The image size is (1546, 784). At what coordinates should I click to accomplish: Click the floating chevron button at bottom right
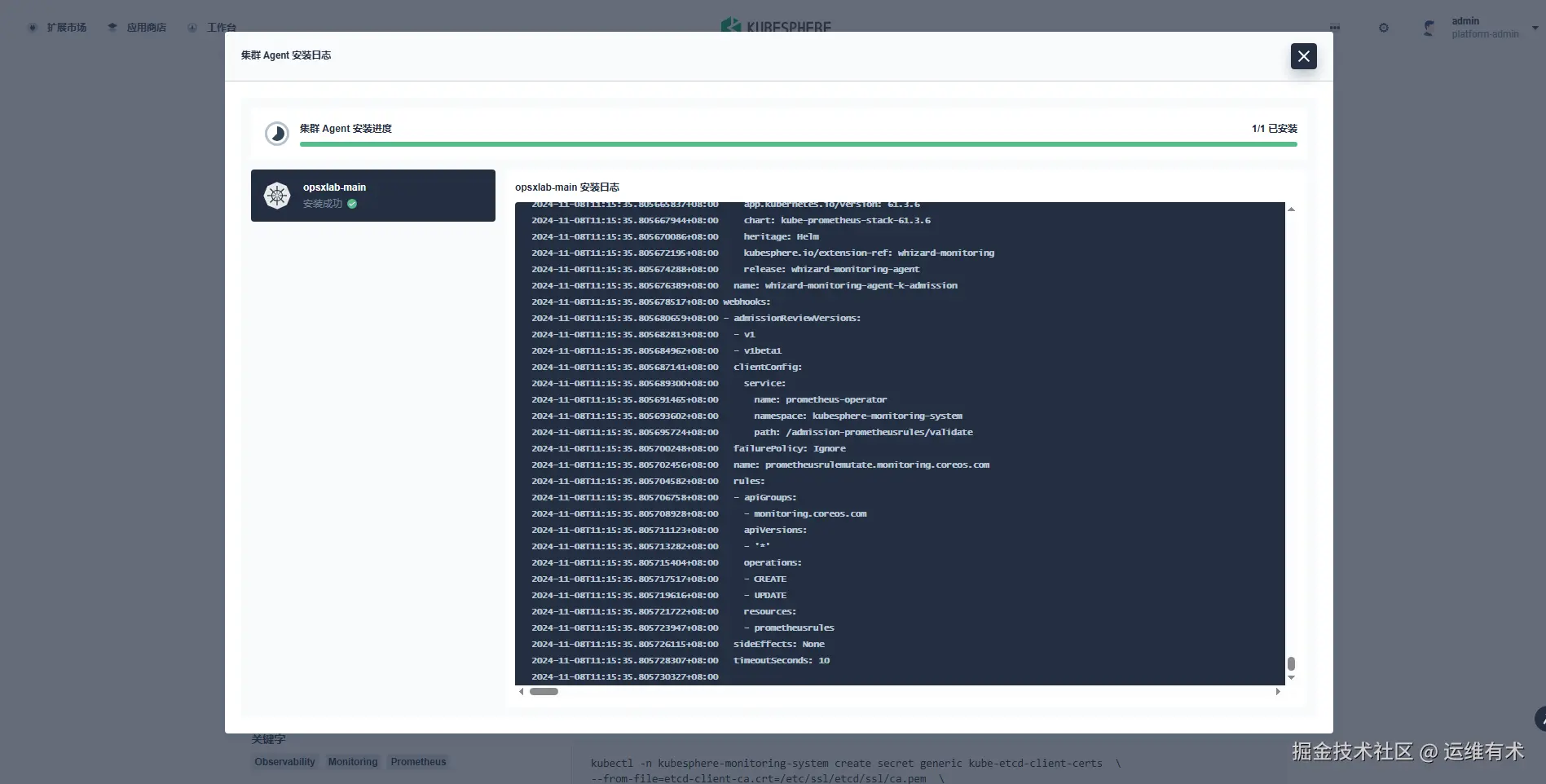click(1539, 719)
